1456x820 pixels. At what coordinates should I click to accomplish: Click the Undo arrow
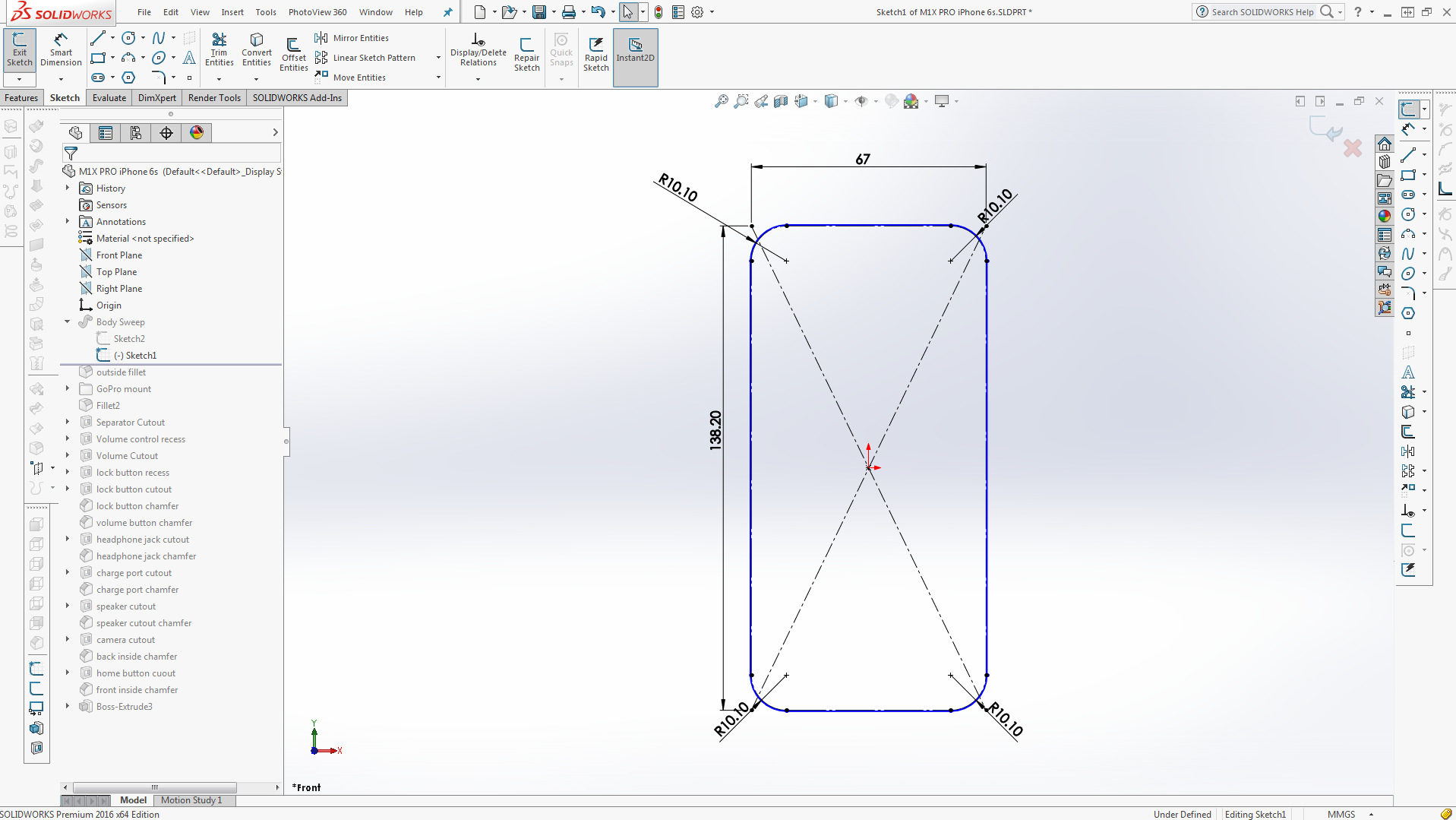pyautogui.click(x=599, y=12)
